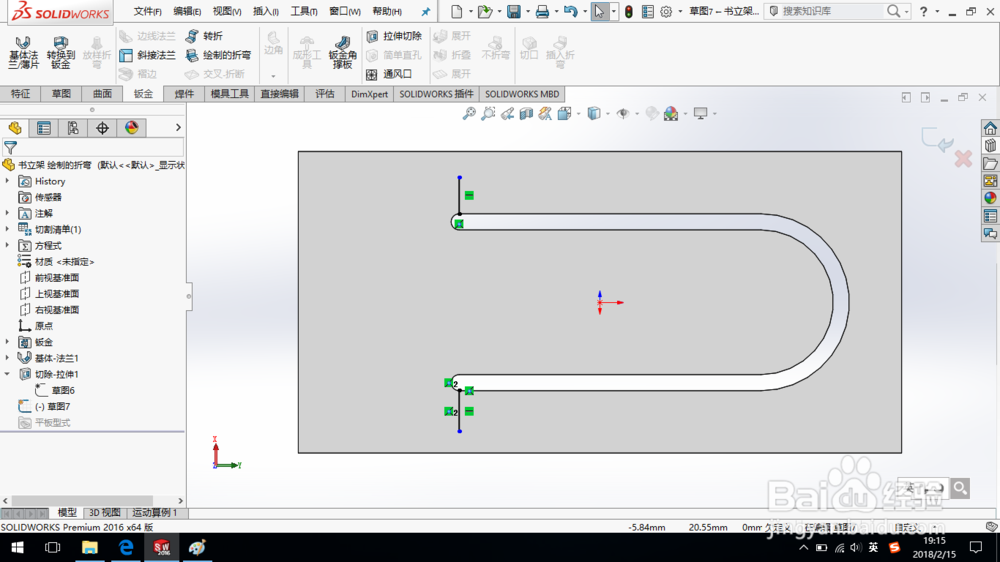Click the Previous View icon

click(507, 114)
